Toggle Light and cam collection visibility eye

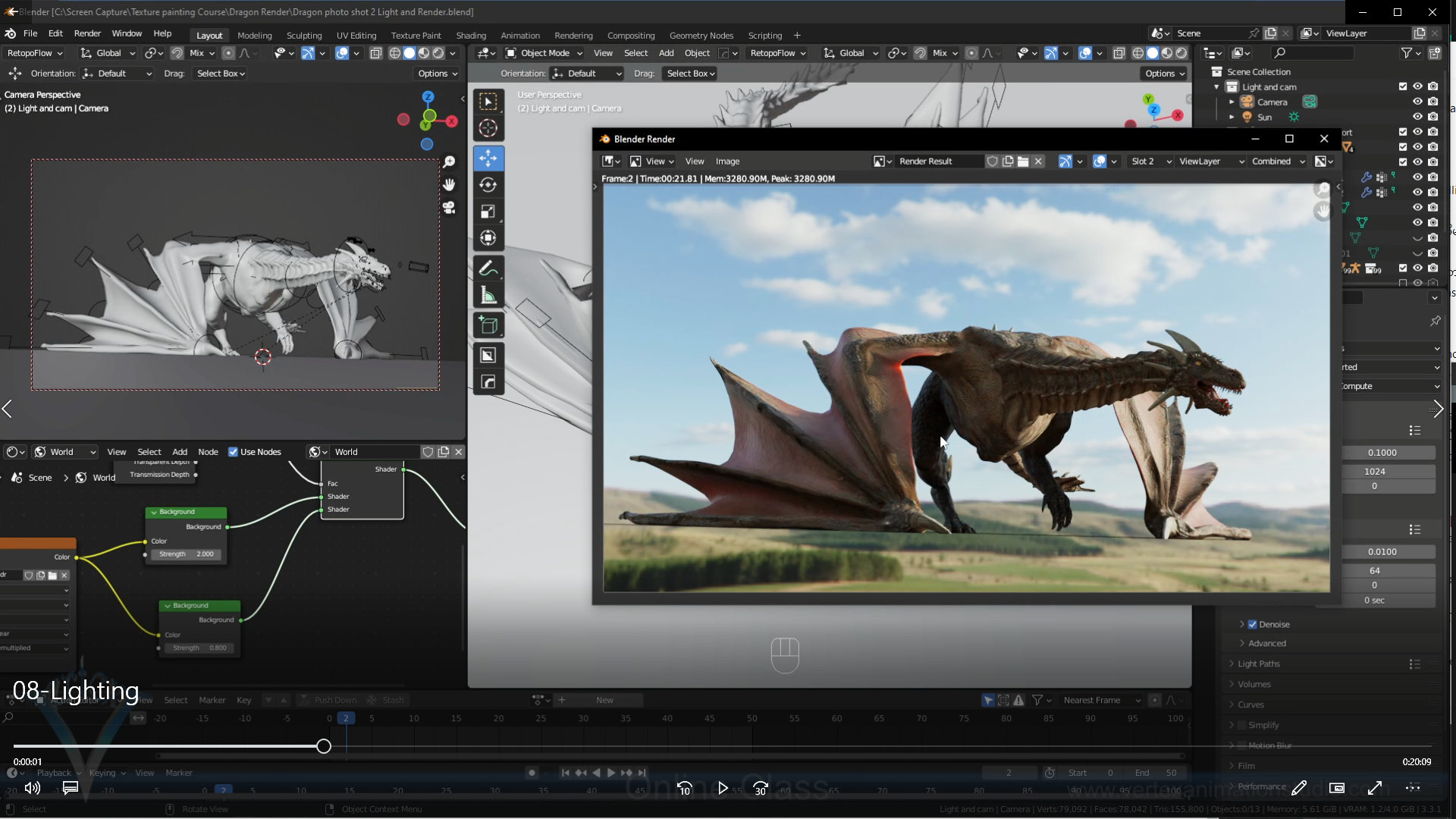pos(1417,86)
